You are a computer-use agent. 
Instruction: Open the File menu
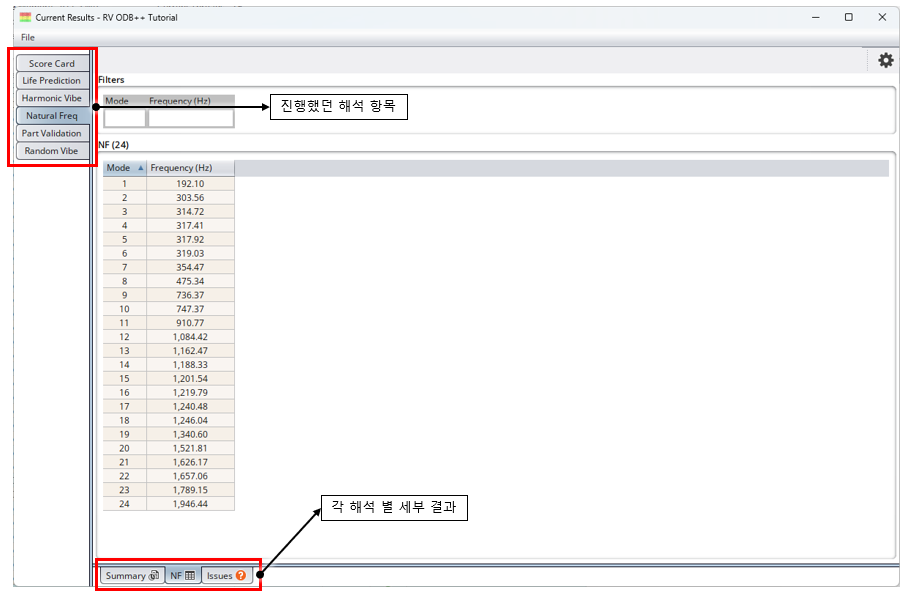[x=27, y=37]
